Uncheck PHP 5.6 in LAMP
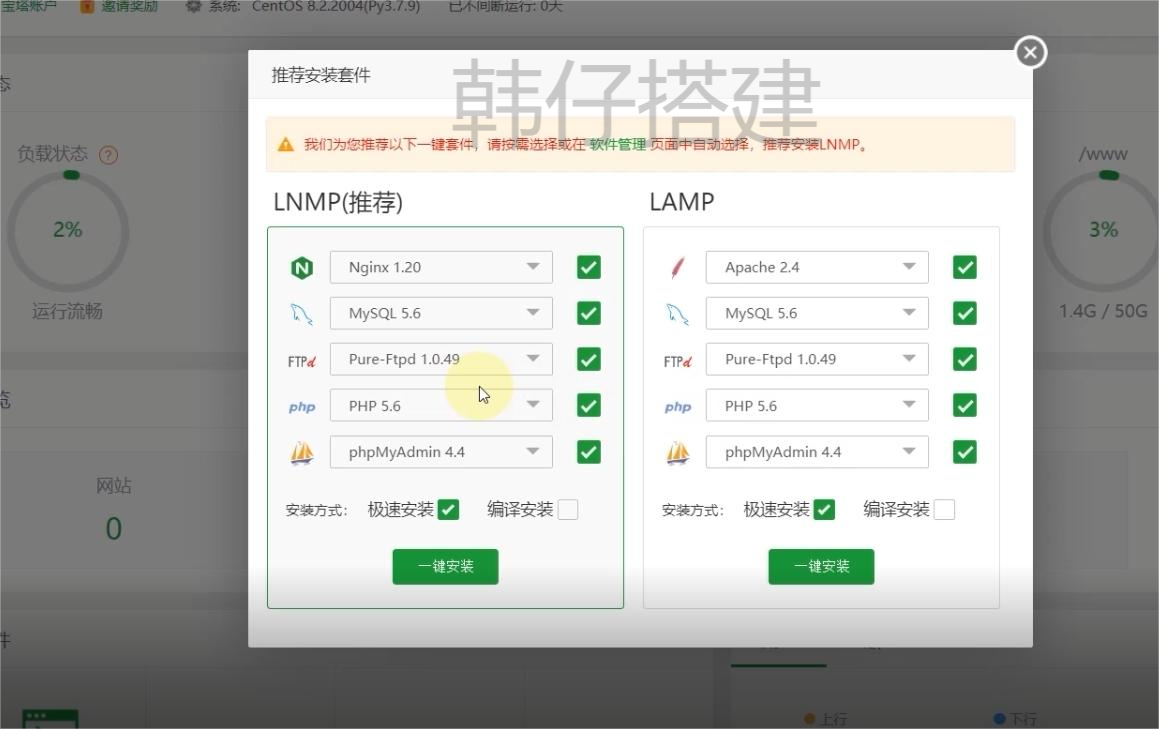The height and width of the screenshot is (729, 1159). [x=965, y=405]
